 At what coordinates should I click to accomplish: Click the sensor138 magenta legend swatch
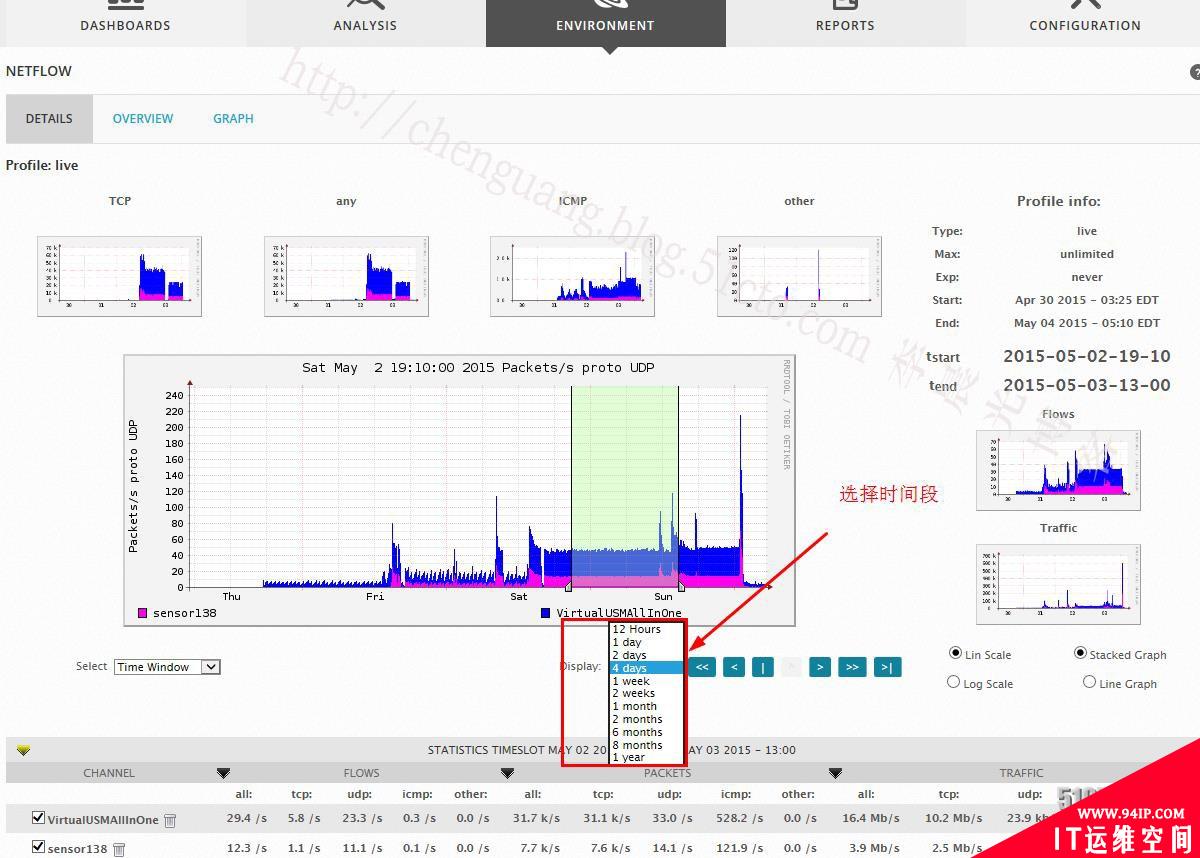coord(142,613)
